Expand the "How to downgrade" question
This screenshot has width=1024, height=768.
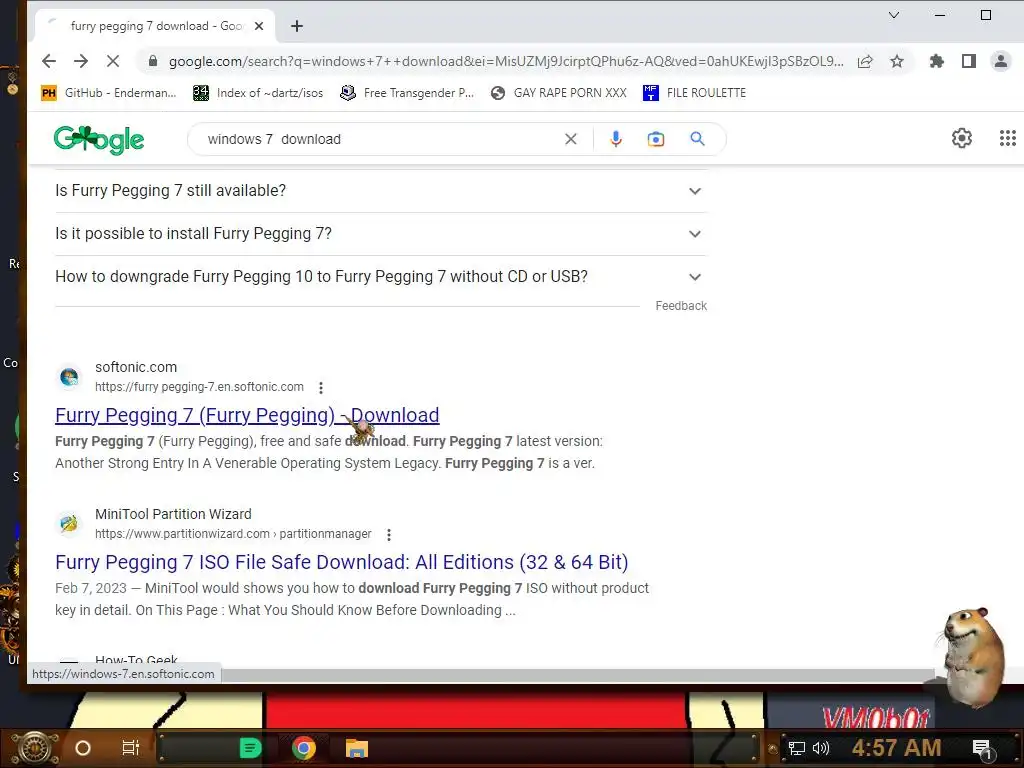[x=381, y=277]
